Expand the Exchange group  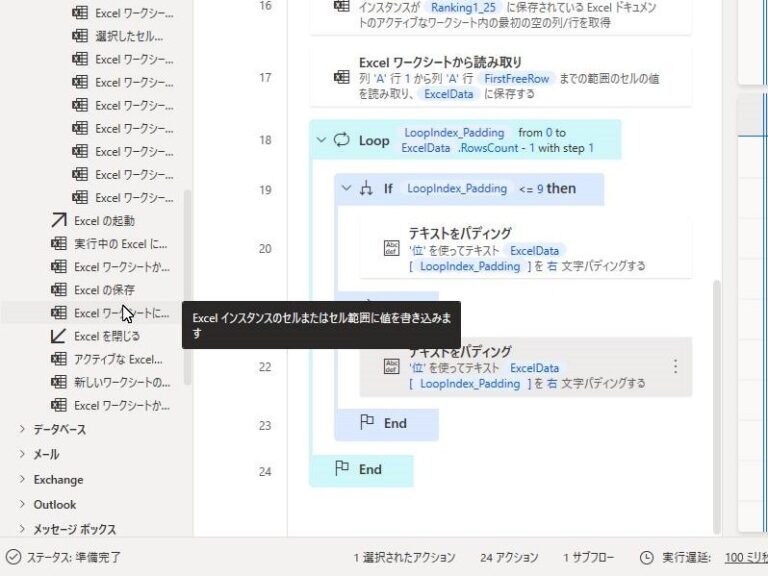[22, 479]
